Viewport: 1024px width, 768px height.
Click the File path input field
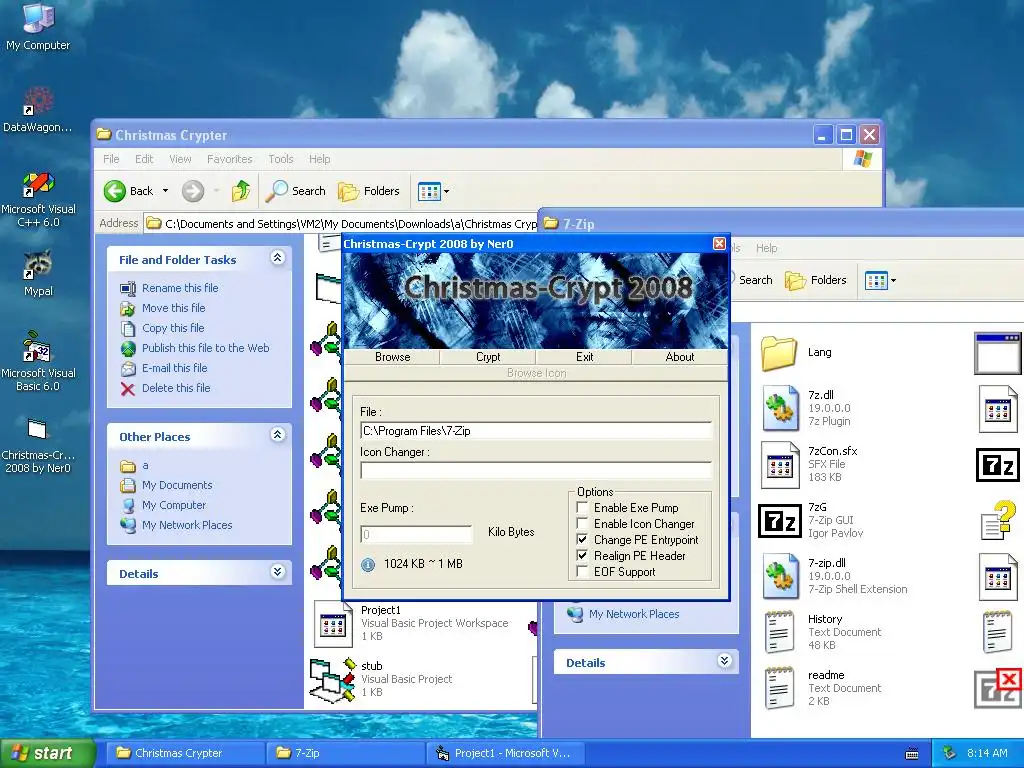tap(536, 430)
